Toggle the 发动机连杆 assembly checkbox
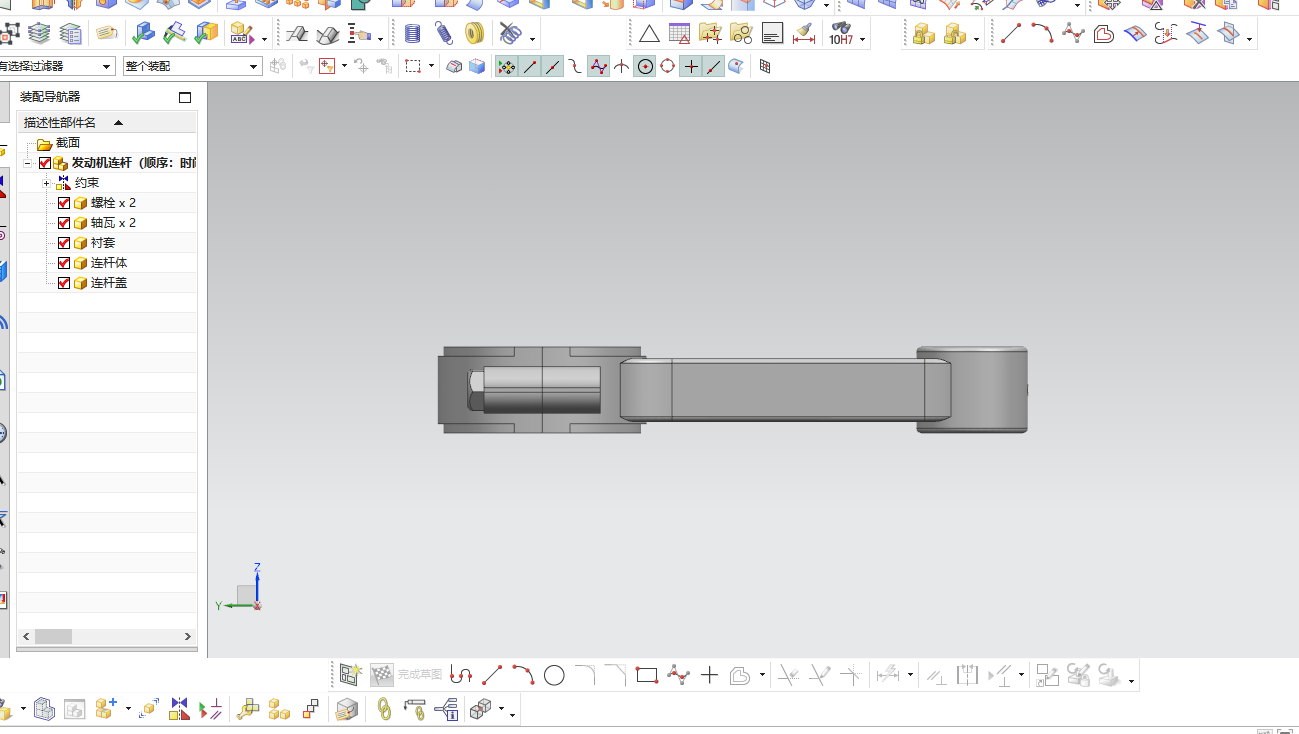1299x734 pixels. coord(45,163)
